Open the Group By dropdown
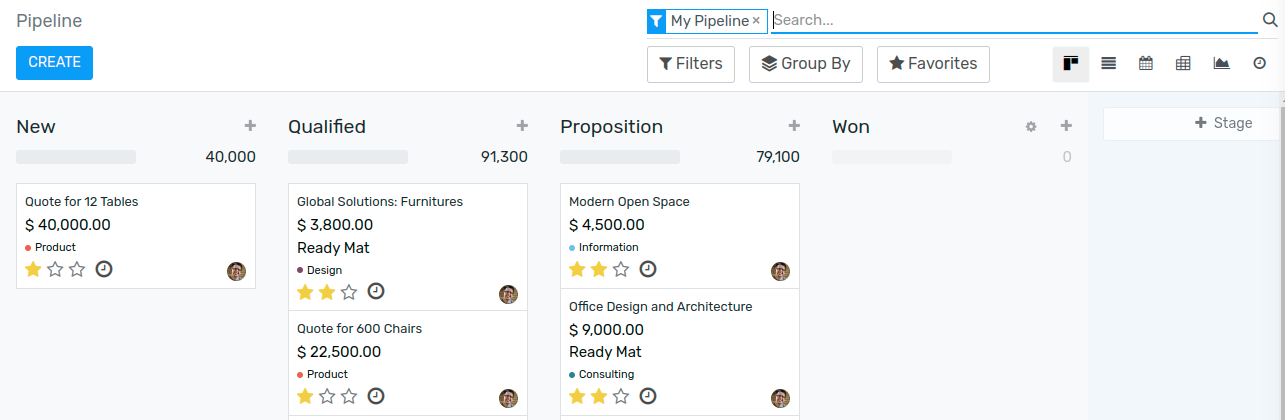1285x420 pixels. [806, 64]
